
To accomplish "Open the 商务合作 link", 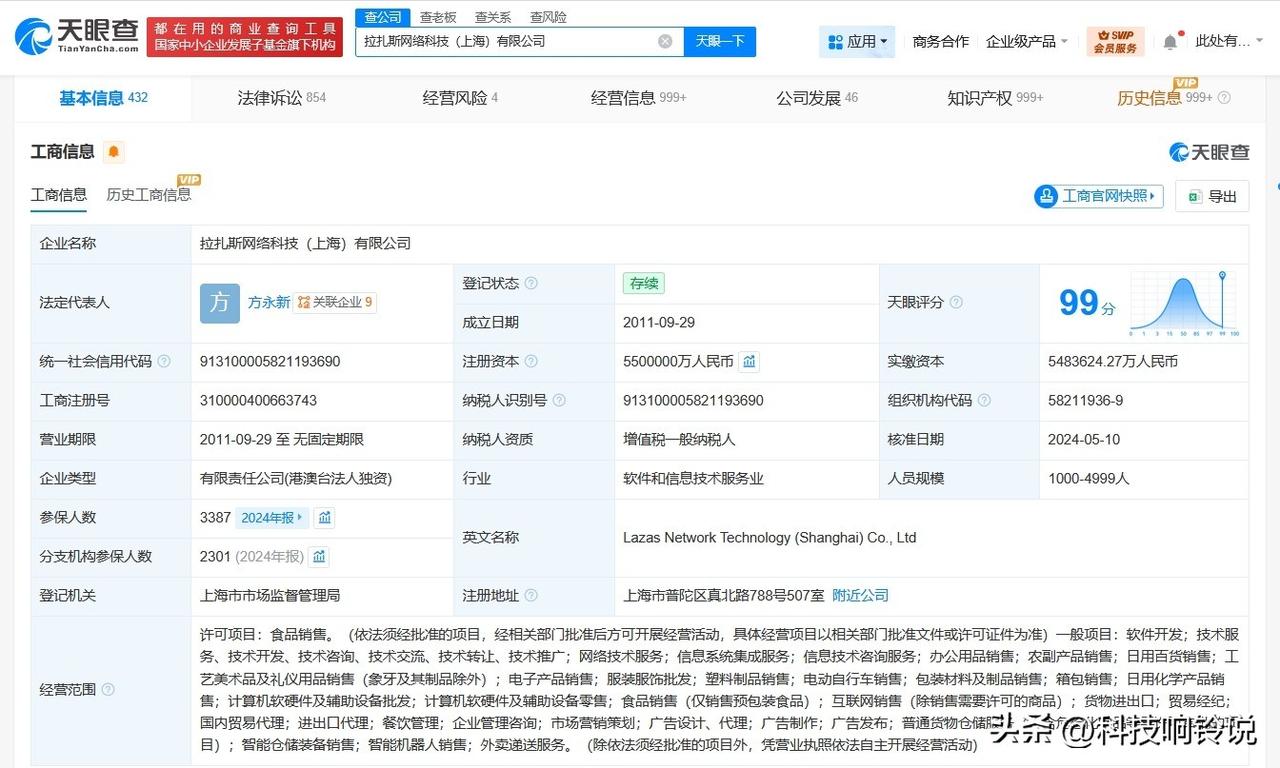I will [941, 41].
